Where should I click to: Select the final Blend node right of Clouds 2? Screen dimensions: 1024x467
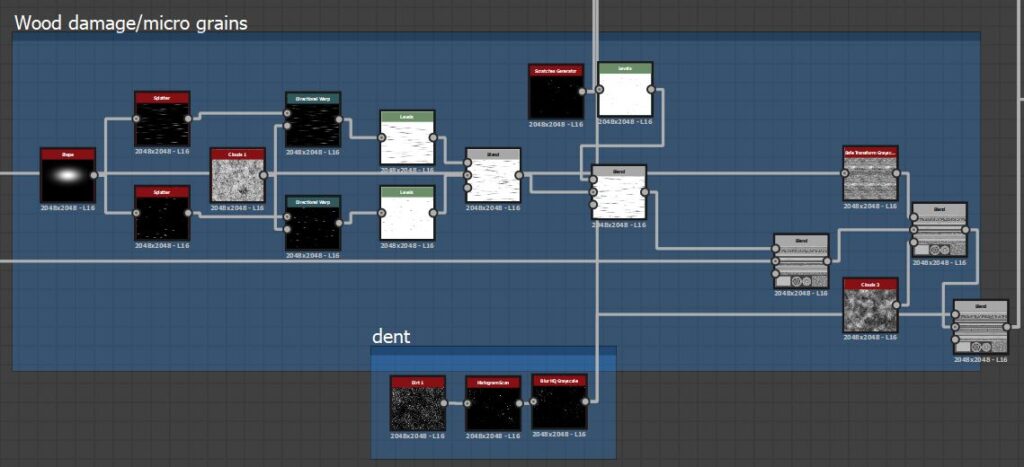point(981,327)
